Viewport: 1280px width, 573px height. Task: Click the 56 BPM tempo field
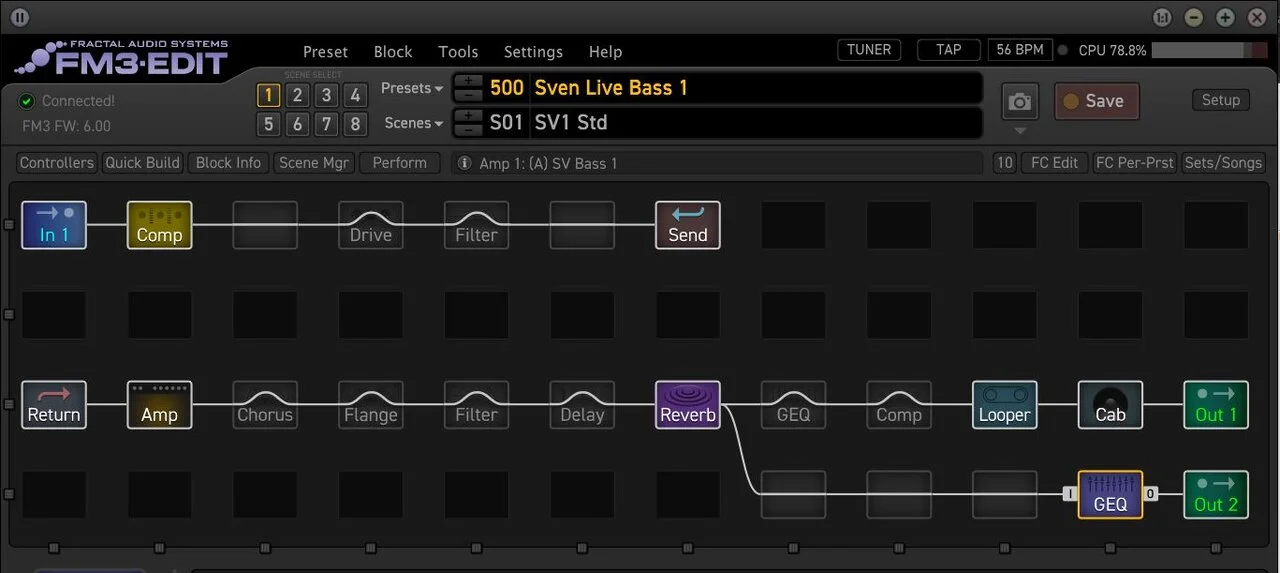[1020, 50]
